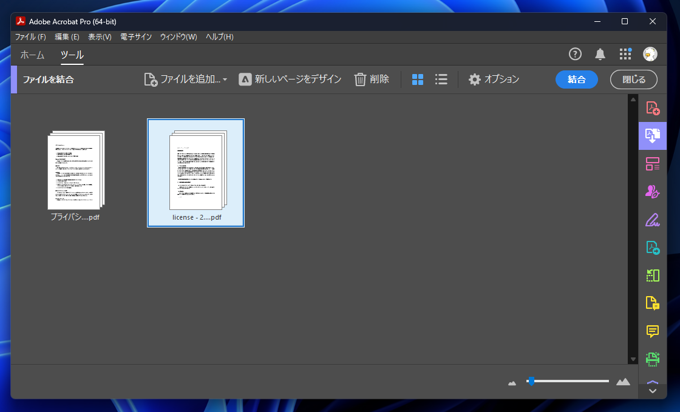The image size is (680, 412).
Task: Switch to thumbnail grid view
Action: (418, 79)
